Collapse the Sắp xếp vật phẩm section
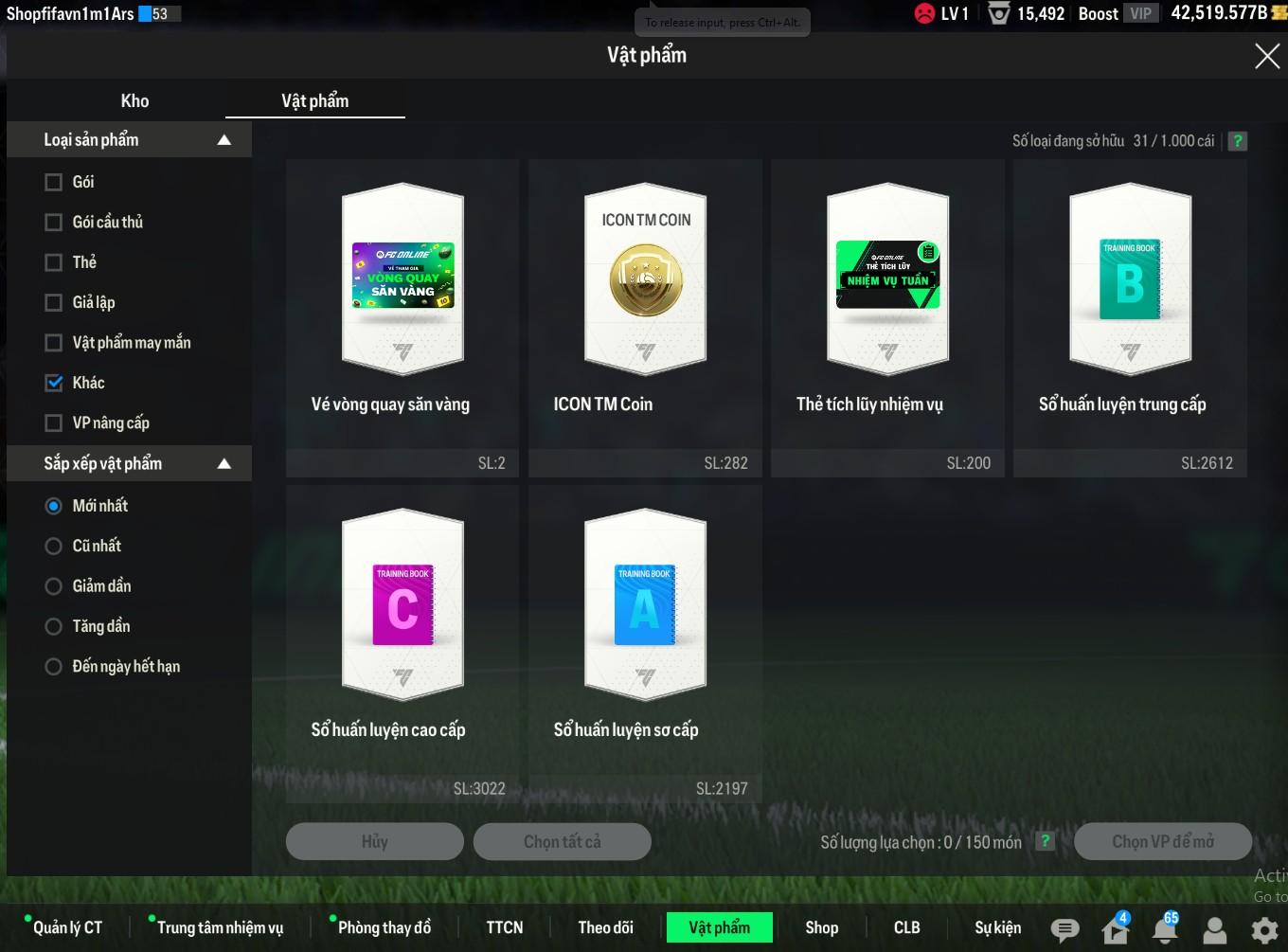The width and height of the screenshot is (1288, 952). coord(224,464)
